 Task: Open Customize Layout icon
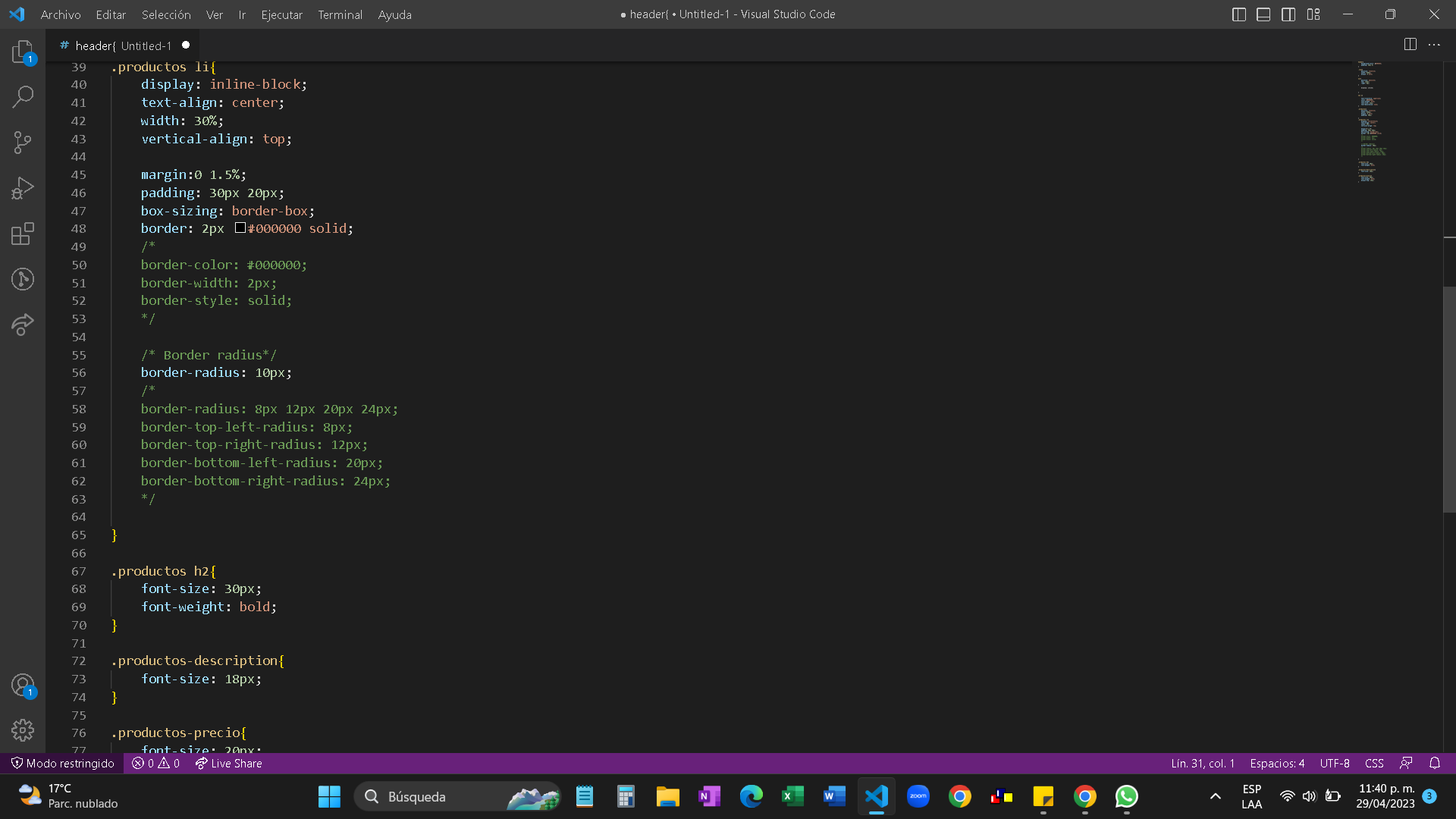(1313, 14)
